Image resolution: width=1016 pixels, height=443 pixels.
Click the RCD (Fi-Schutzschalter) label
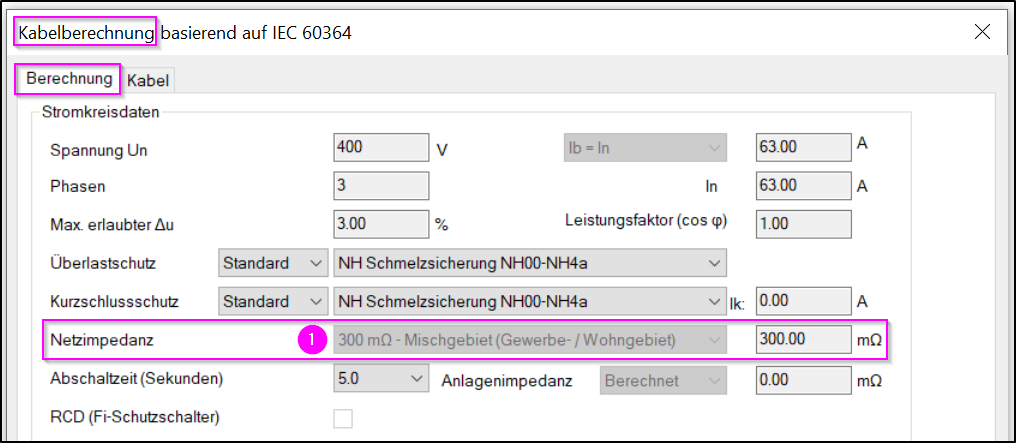pos(135,418)
